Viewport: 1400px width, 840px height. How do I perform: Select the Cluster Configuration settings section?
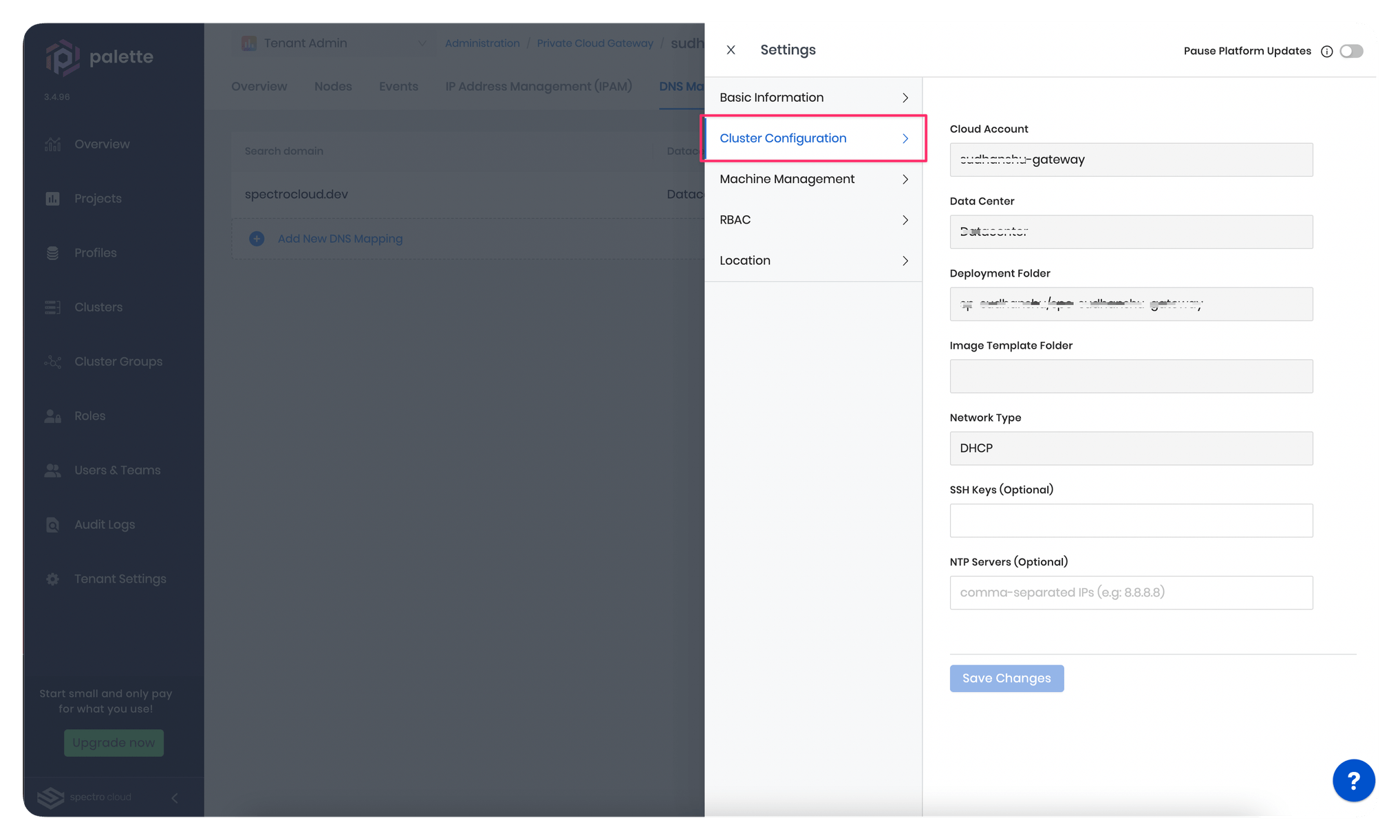pos(813,138)
